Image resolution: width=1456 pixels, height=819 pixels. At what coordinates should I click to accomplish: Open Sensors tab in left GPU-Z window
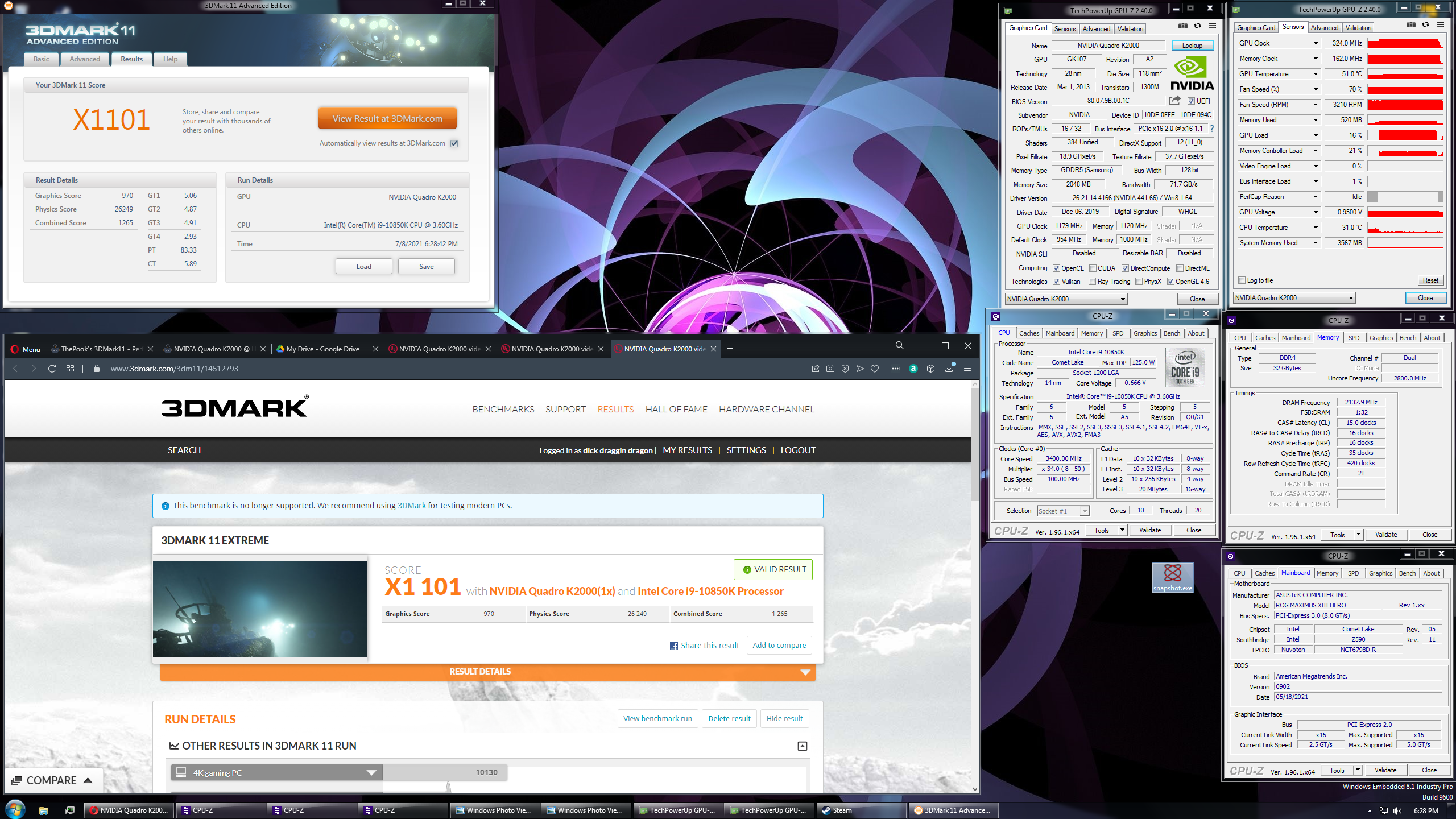[1065, 29]
